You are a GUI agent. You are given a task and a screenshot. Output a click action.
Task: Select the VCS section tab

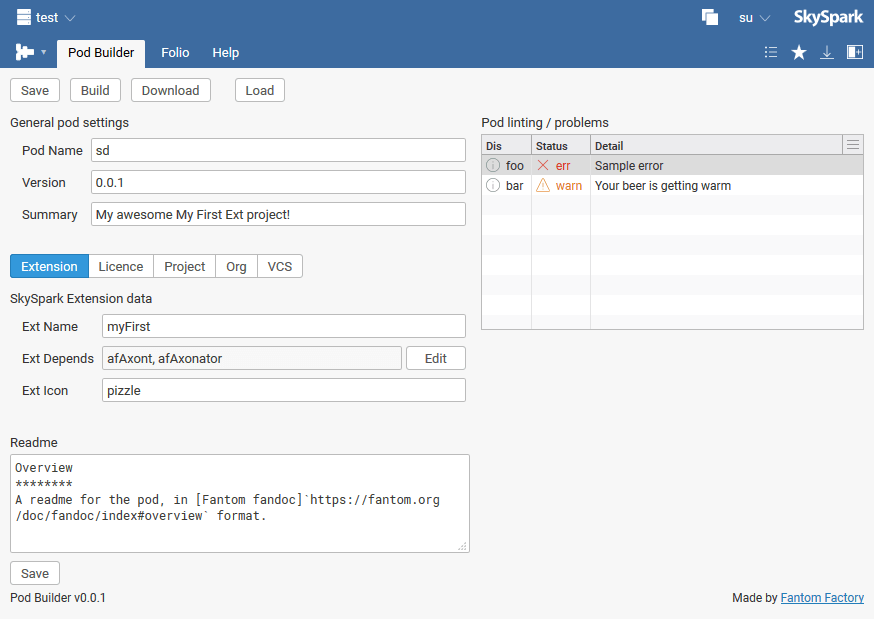[x=280, y=266]
